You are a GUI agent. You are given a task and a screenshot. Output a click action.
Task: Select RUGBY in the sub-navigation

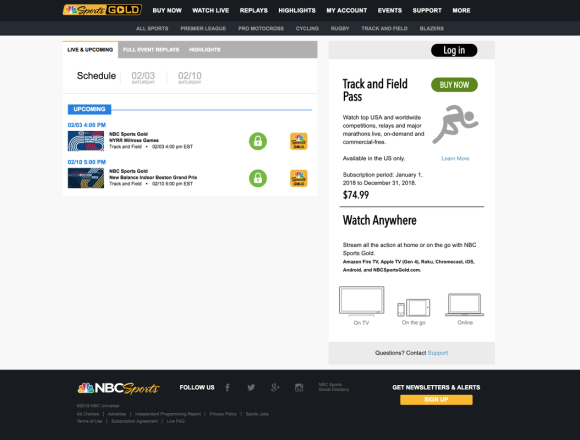(340, 28)
